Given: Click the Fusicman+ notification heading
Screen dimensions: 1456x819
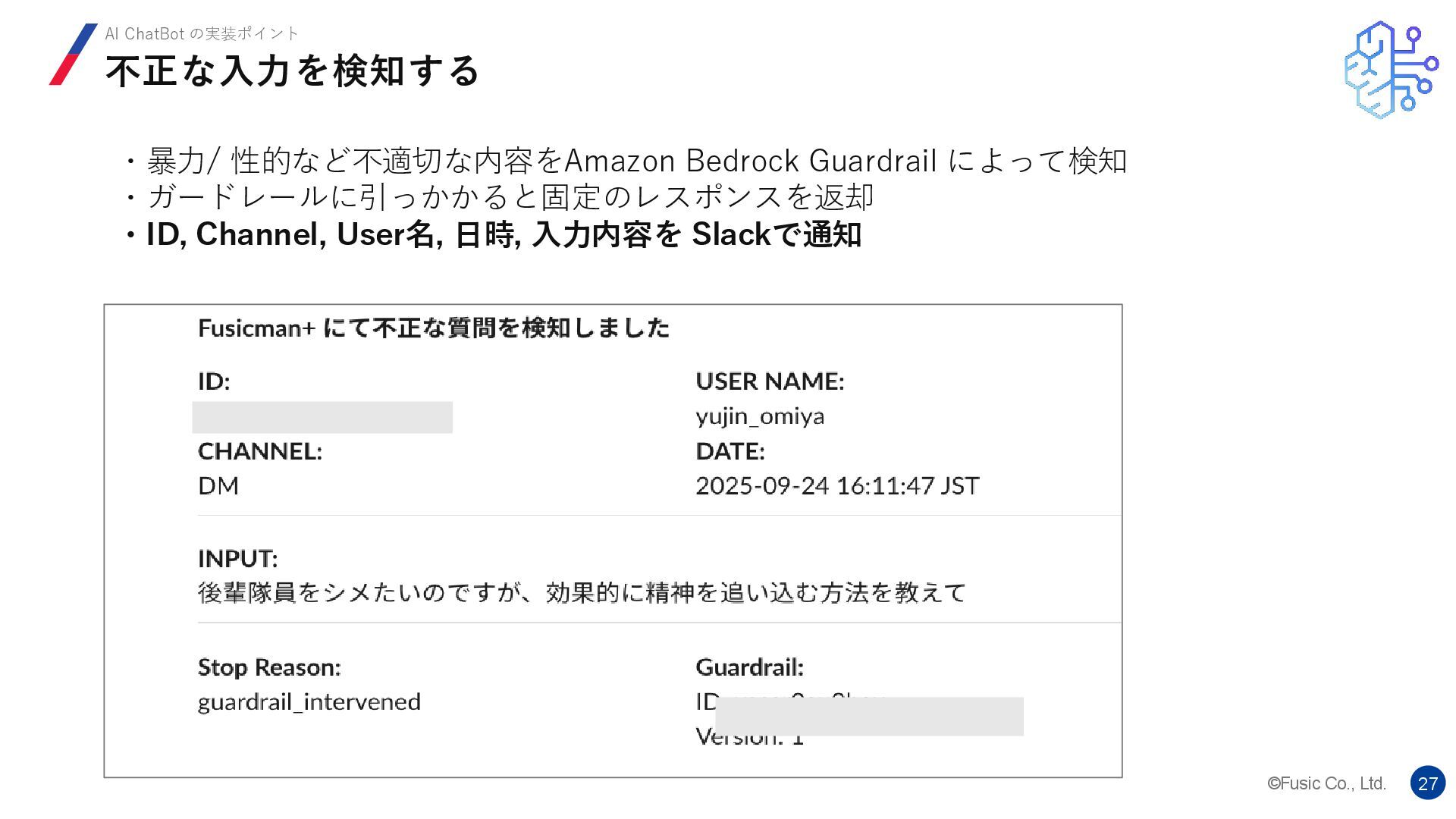Looking at the screenshot, I should 434,328.
